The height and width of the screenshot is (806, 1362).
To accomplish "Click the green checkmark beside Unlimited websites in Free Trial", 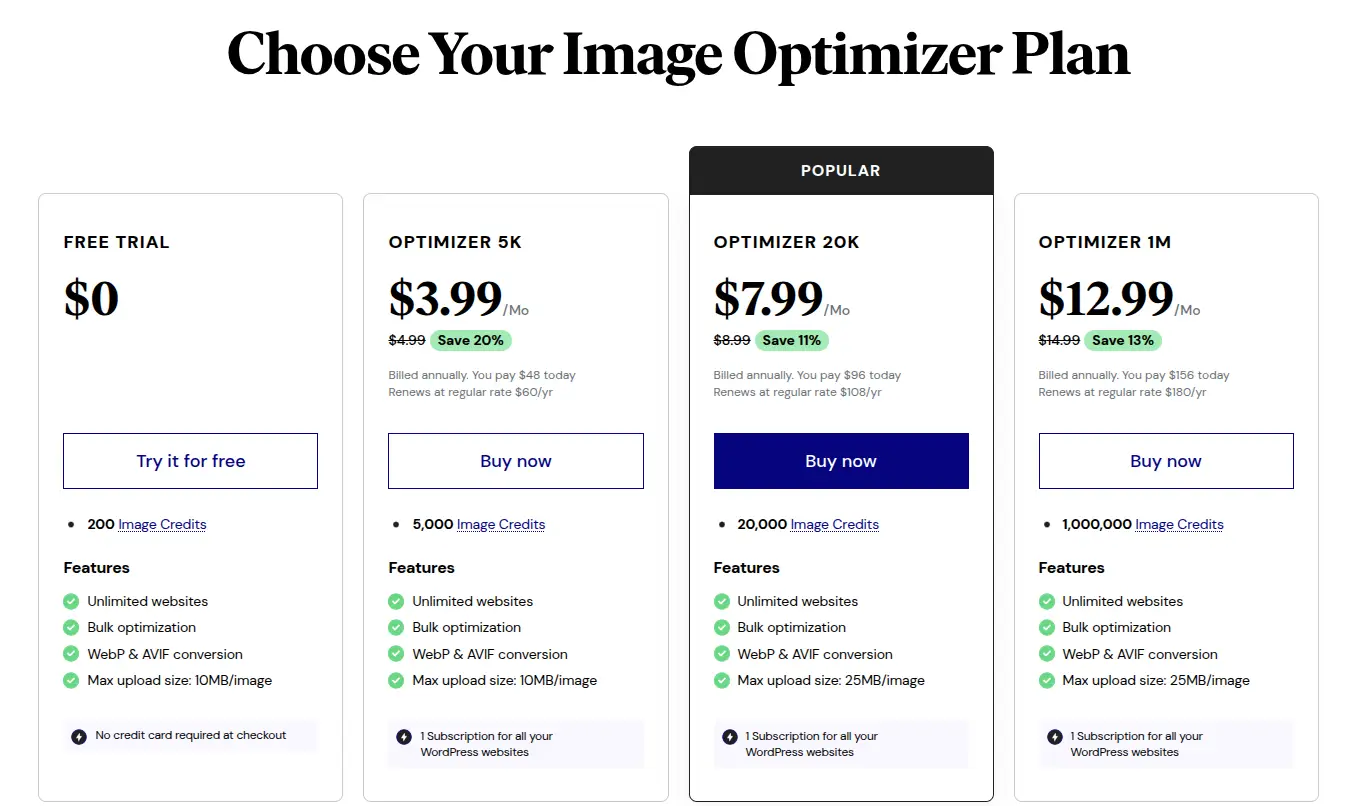I will click(x=70, y=601).
